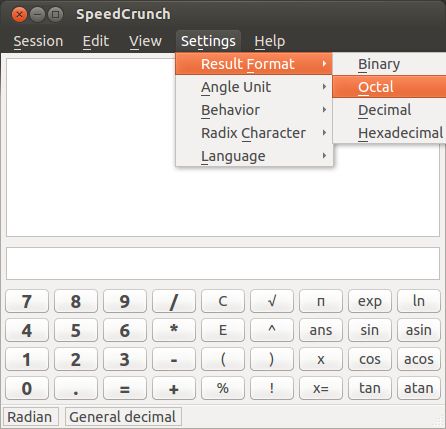446x429 pixels.
Task: Minimize the SpeedCrunch window
Action: tap(37, 14)
